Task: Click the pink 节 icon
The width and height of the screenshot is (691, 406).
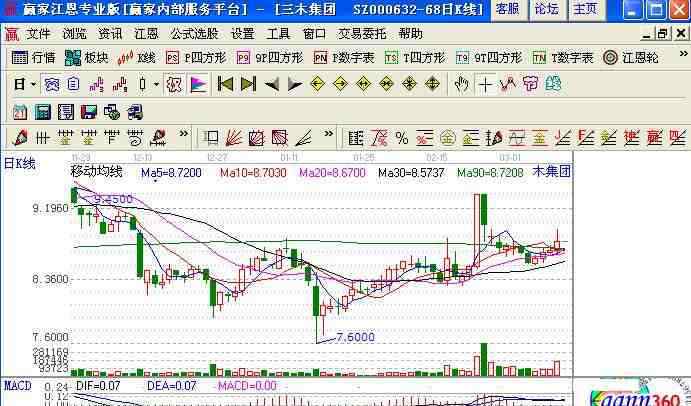Action: click(530, 84)
